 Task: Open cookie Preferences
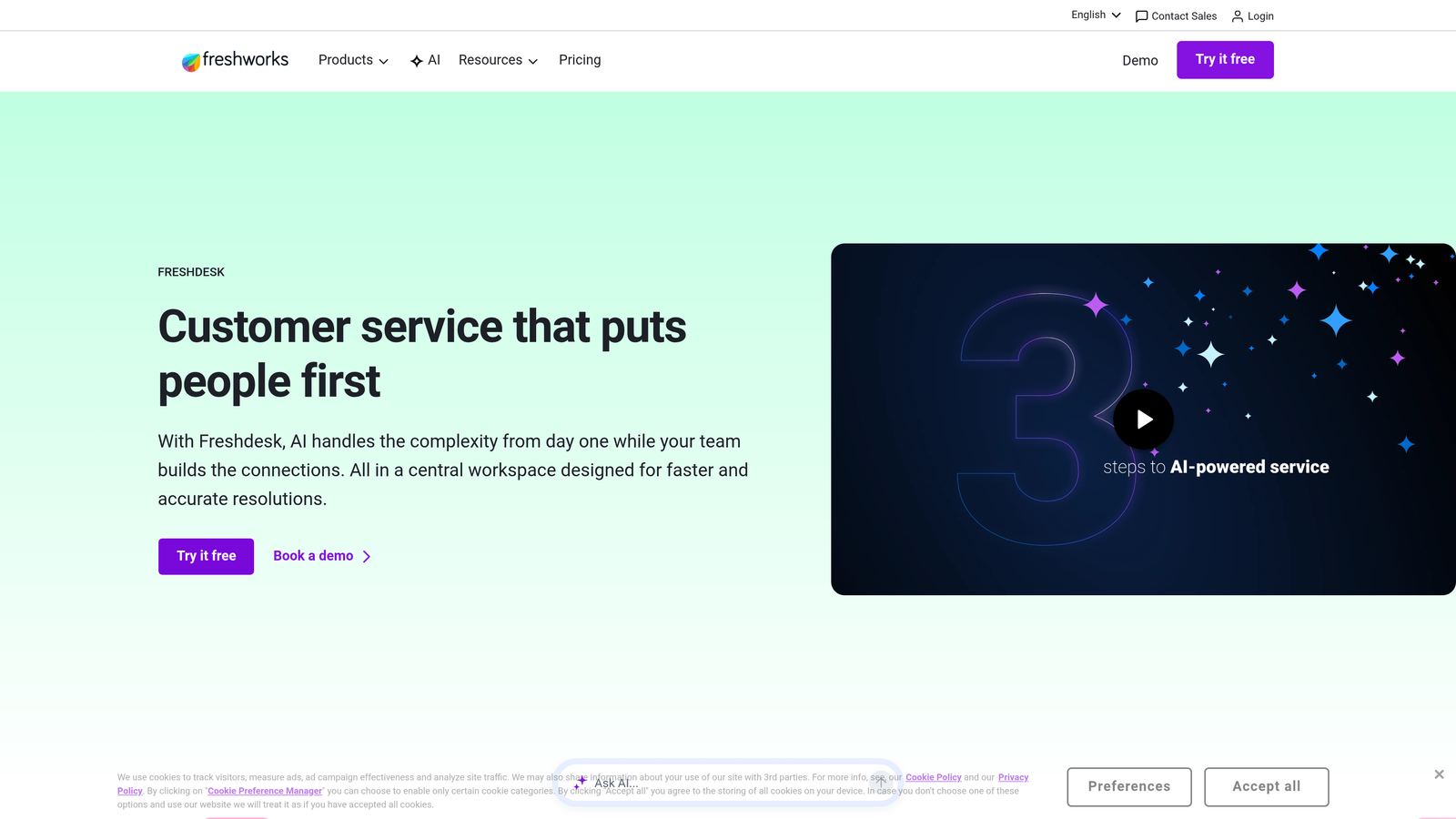point(1129,787)
